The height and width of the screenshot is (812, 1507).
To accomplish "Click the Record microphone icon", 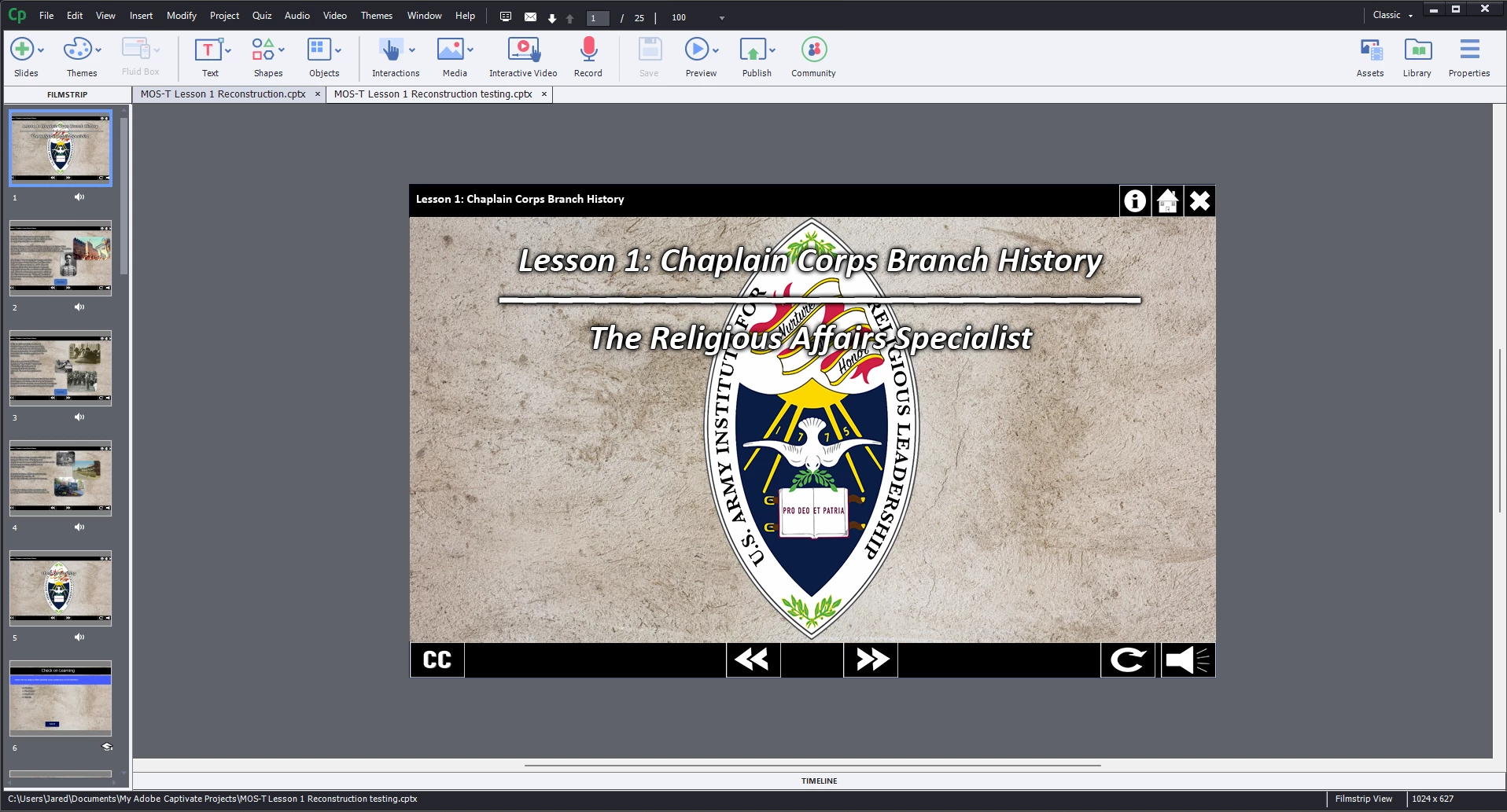I will click(588, 50).
